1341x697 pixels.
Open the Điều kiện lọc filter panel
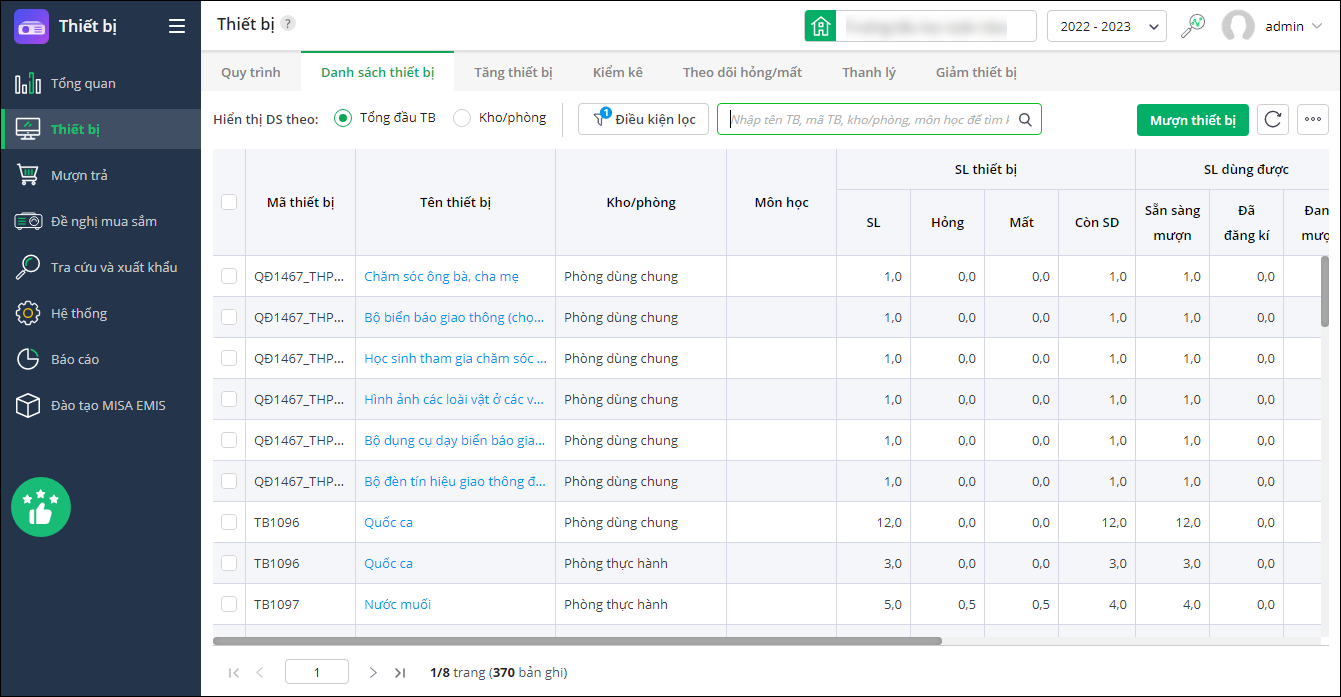(644, 119)
